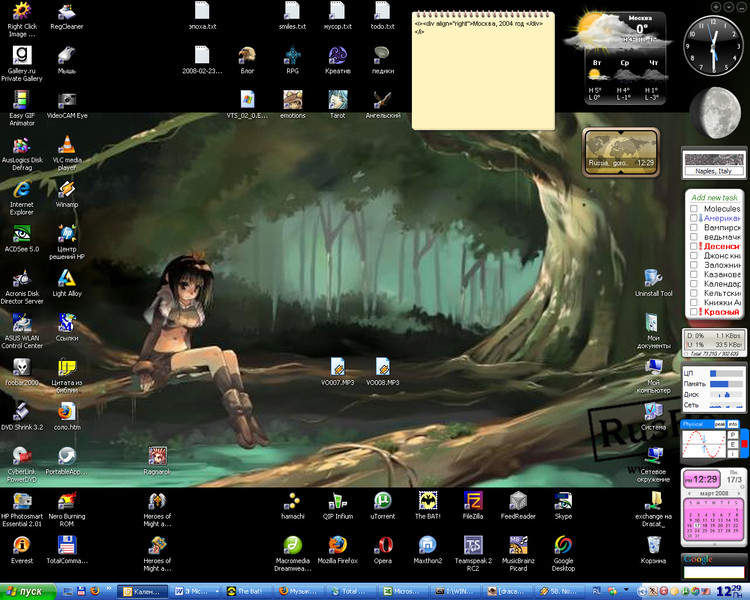This screenshot has width=750, height=600.
Task: Launch hamachi shortcut
Action: coord(293,505)
